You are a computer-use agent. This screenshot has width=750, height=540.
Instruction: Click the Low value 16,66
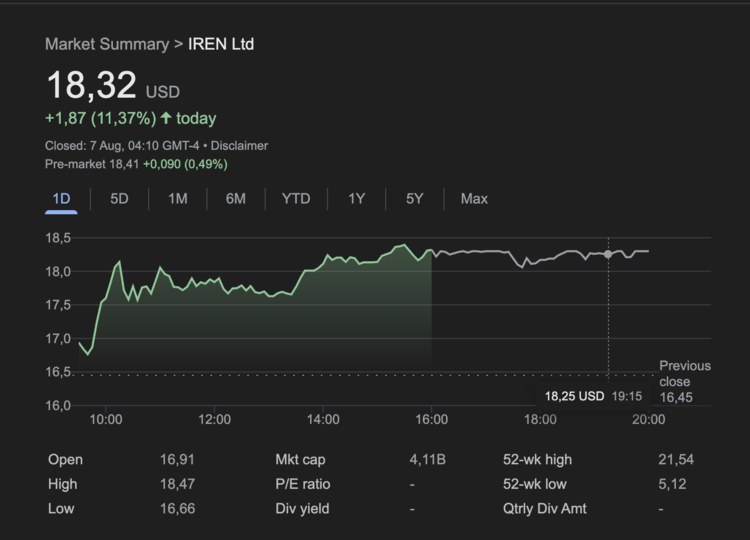click(177, 508)
